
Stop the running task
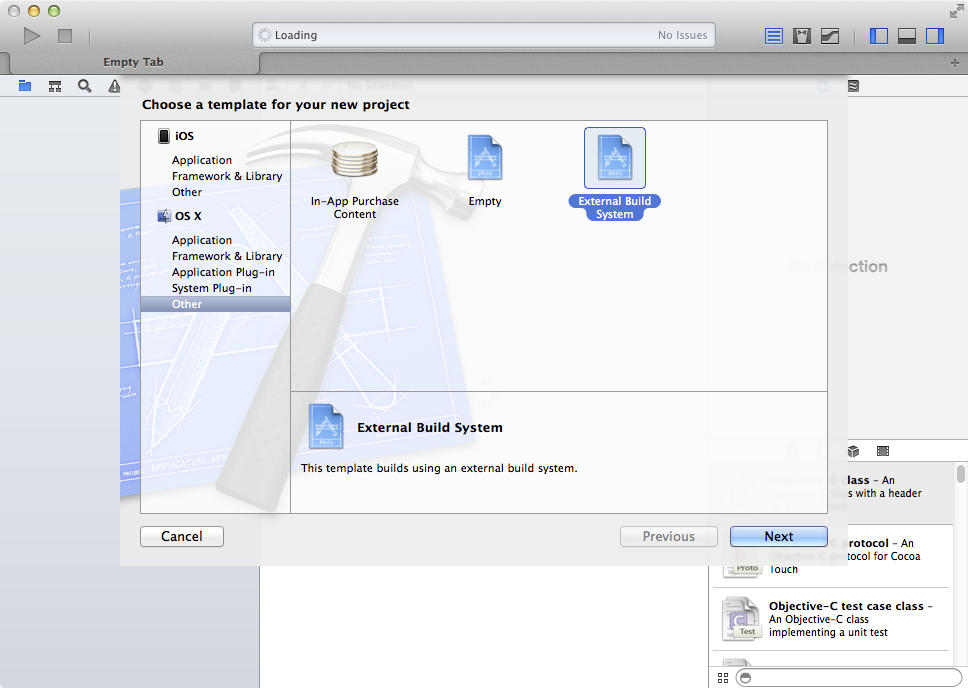[65, 36]
